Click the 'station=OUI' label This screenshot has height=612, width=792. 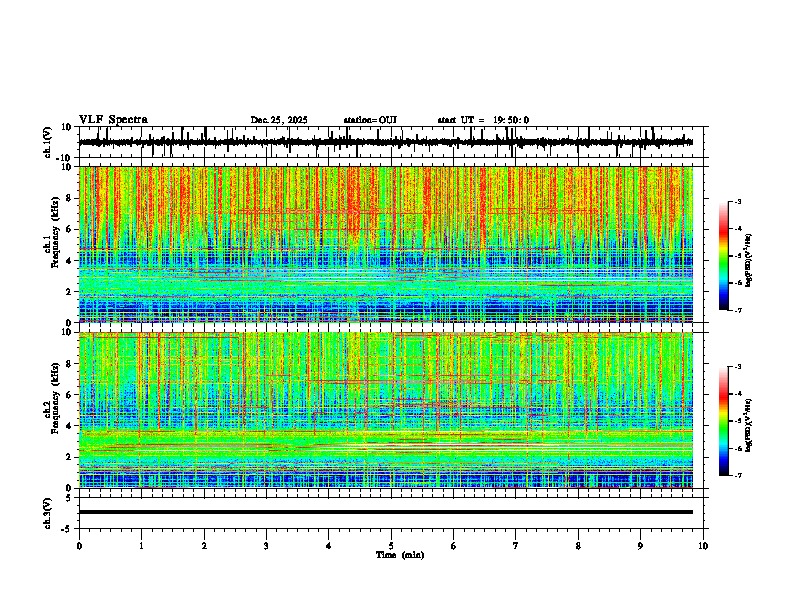[x=370, y=120]
